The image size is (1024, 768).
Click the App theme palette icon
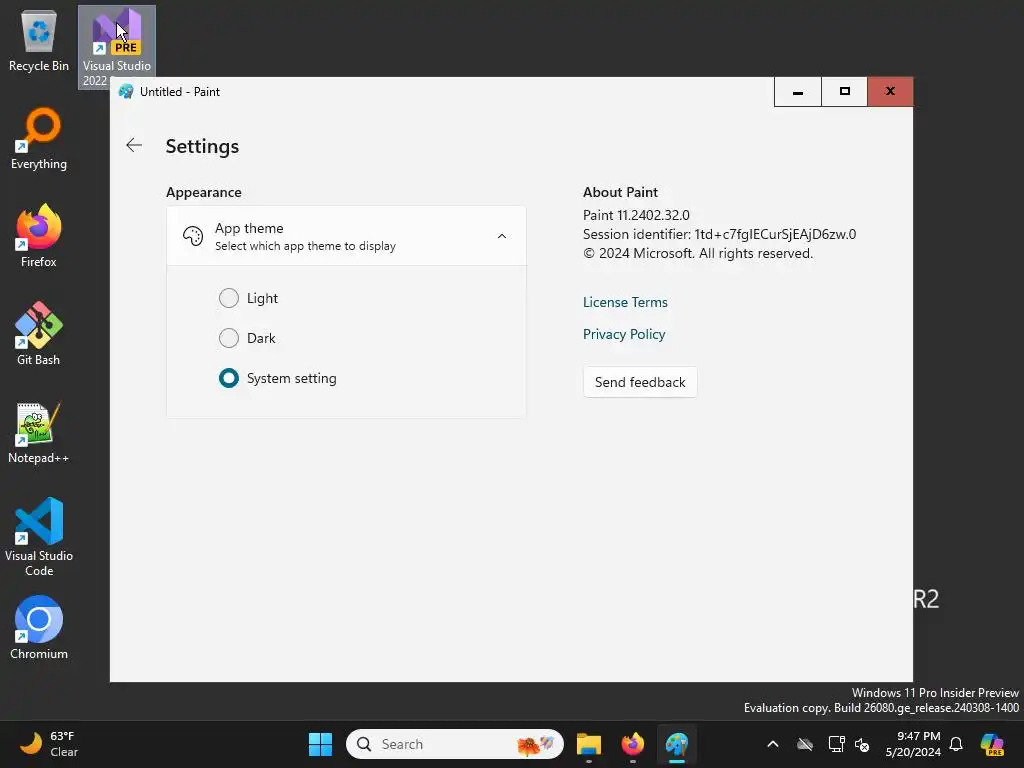193,236
